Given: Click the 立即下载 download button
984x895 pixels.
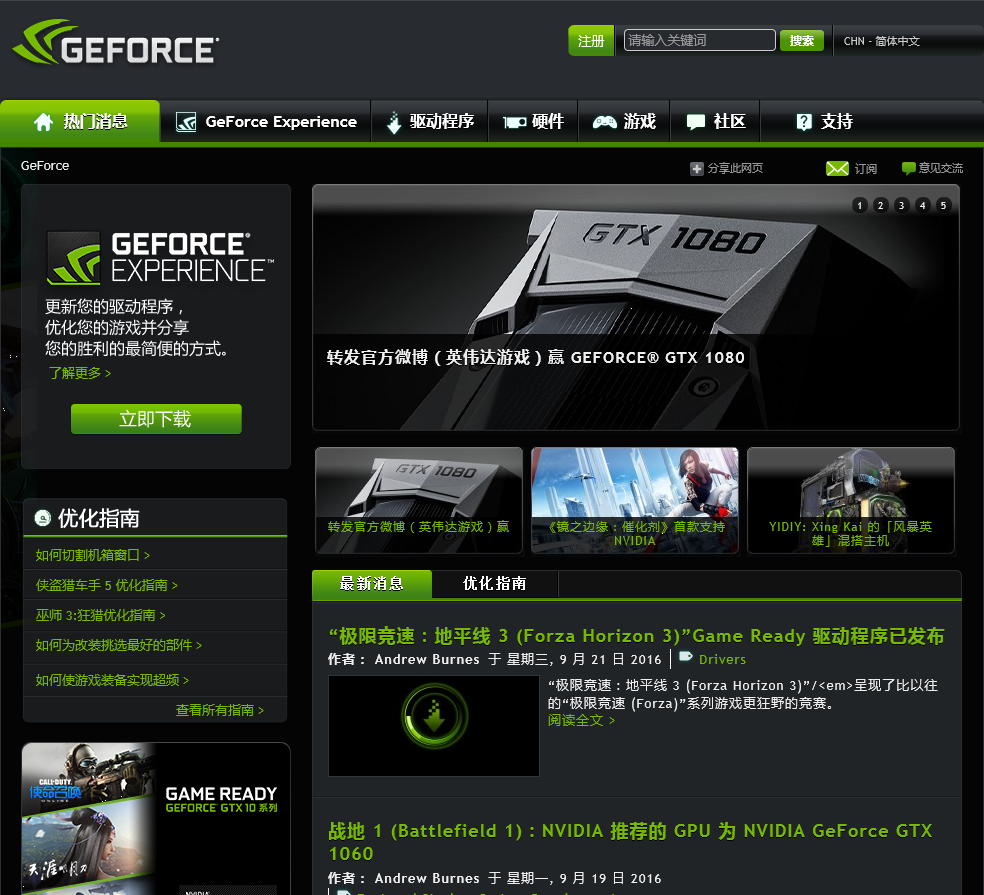Looking at the screenshot, I should pyautogui.click(x=156, y=419).
